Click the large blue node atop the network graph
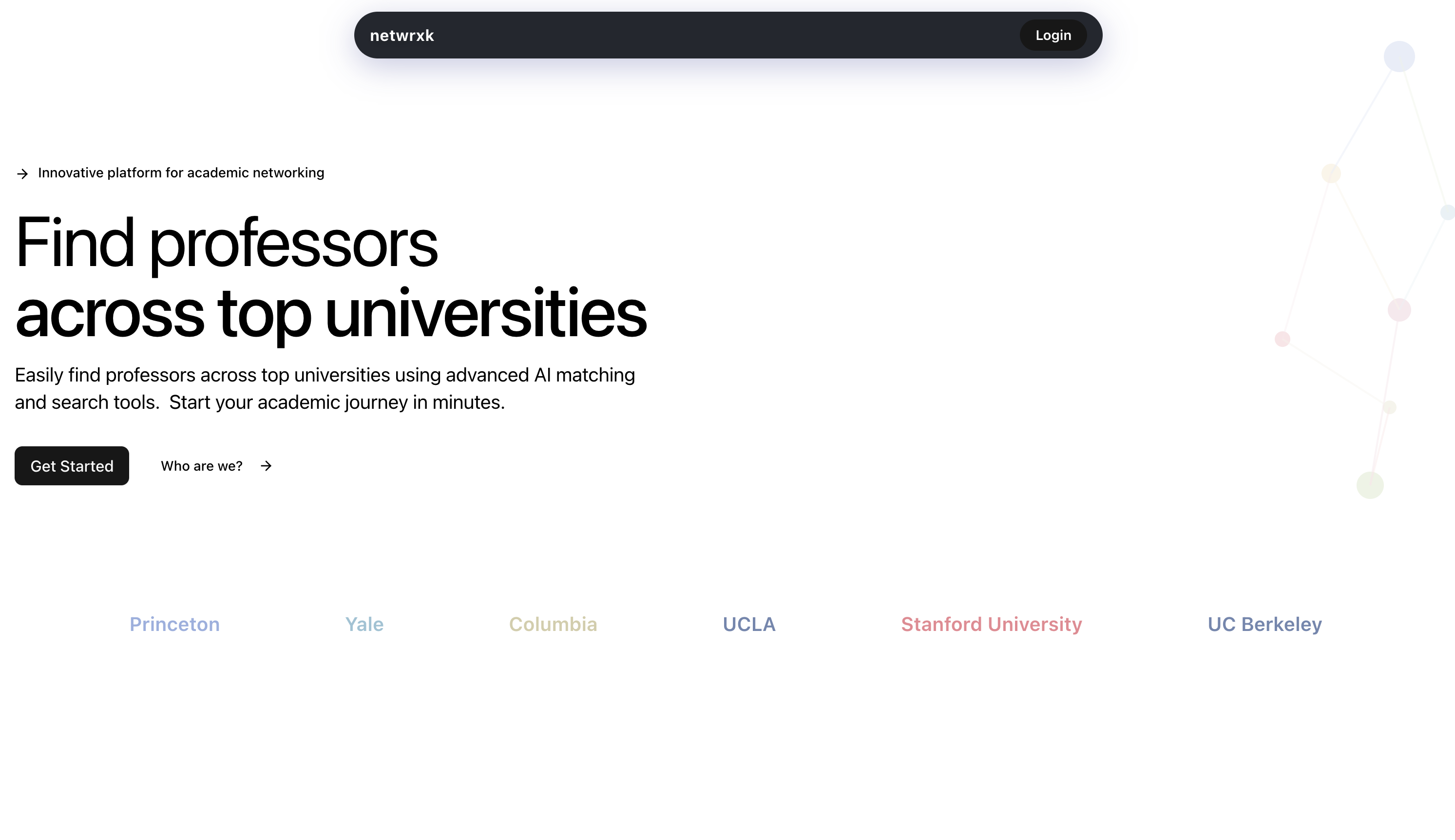 [x=1398, y=57]
